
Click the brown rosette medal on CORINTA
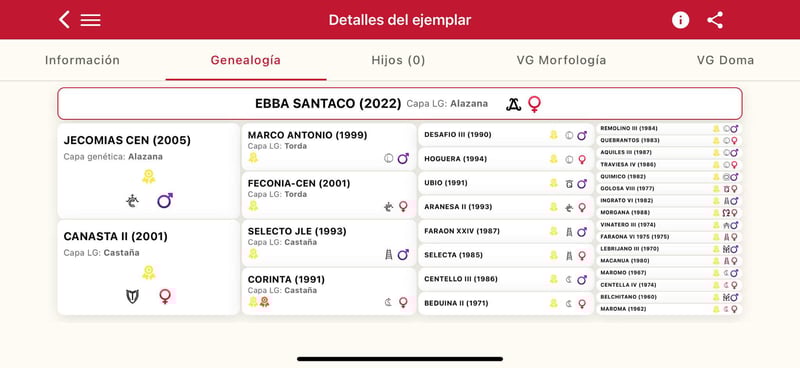(264, 302)
